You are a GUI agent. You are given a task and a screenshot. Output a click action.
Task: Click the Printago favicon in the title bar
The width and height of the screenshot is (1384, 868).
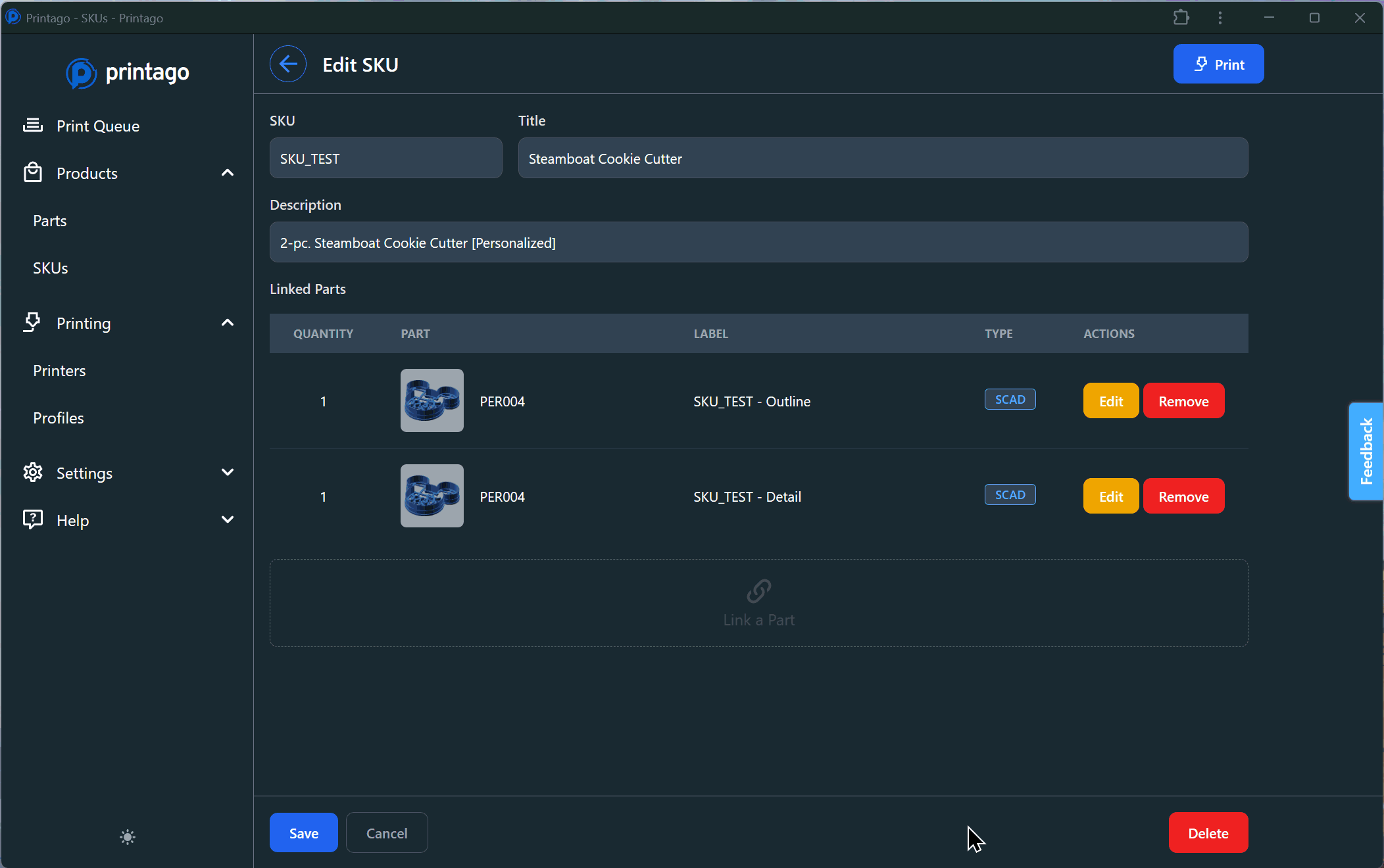[13, 17]
